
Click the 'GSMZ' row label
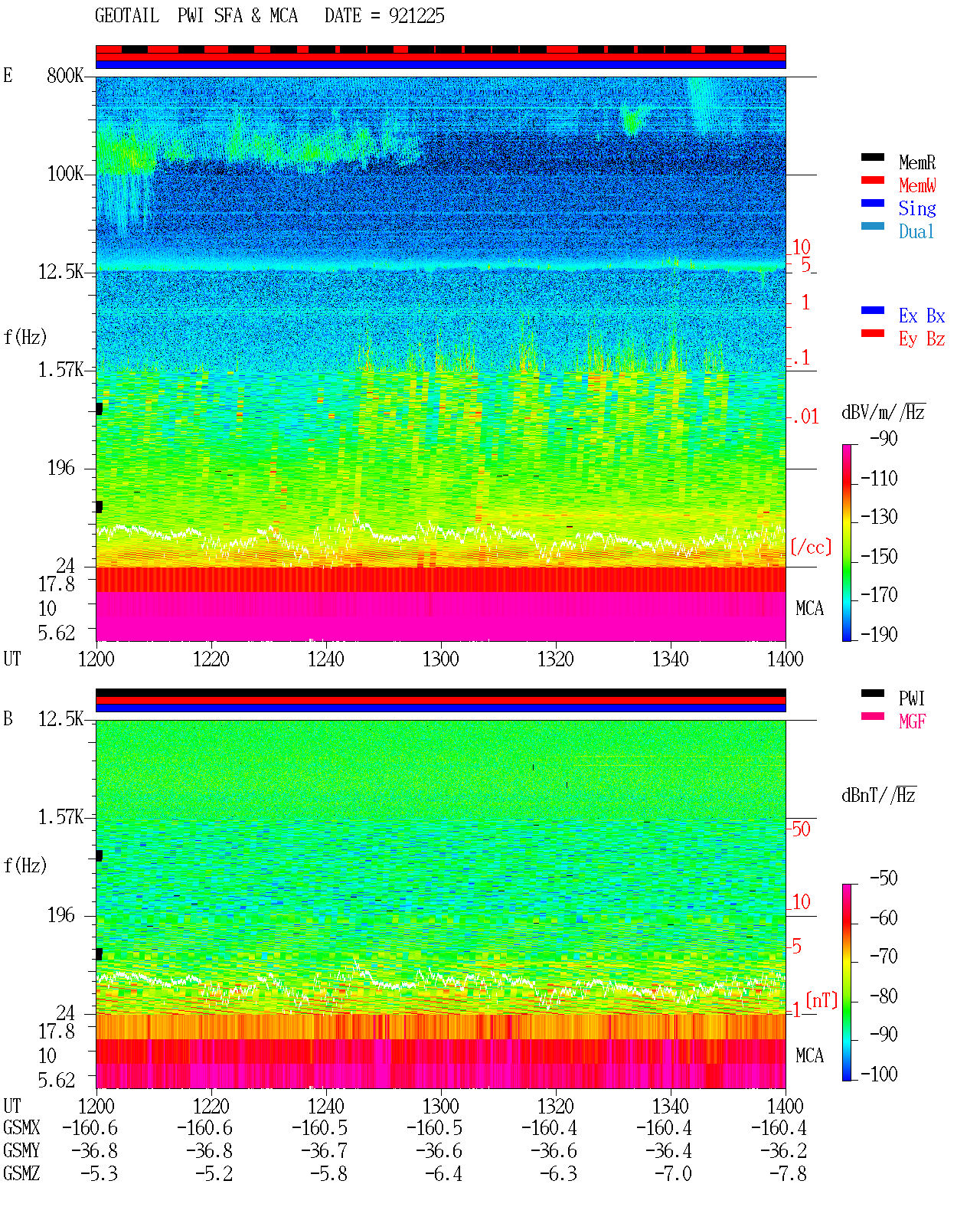pos(21,1174)
